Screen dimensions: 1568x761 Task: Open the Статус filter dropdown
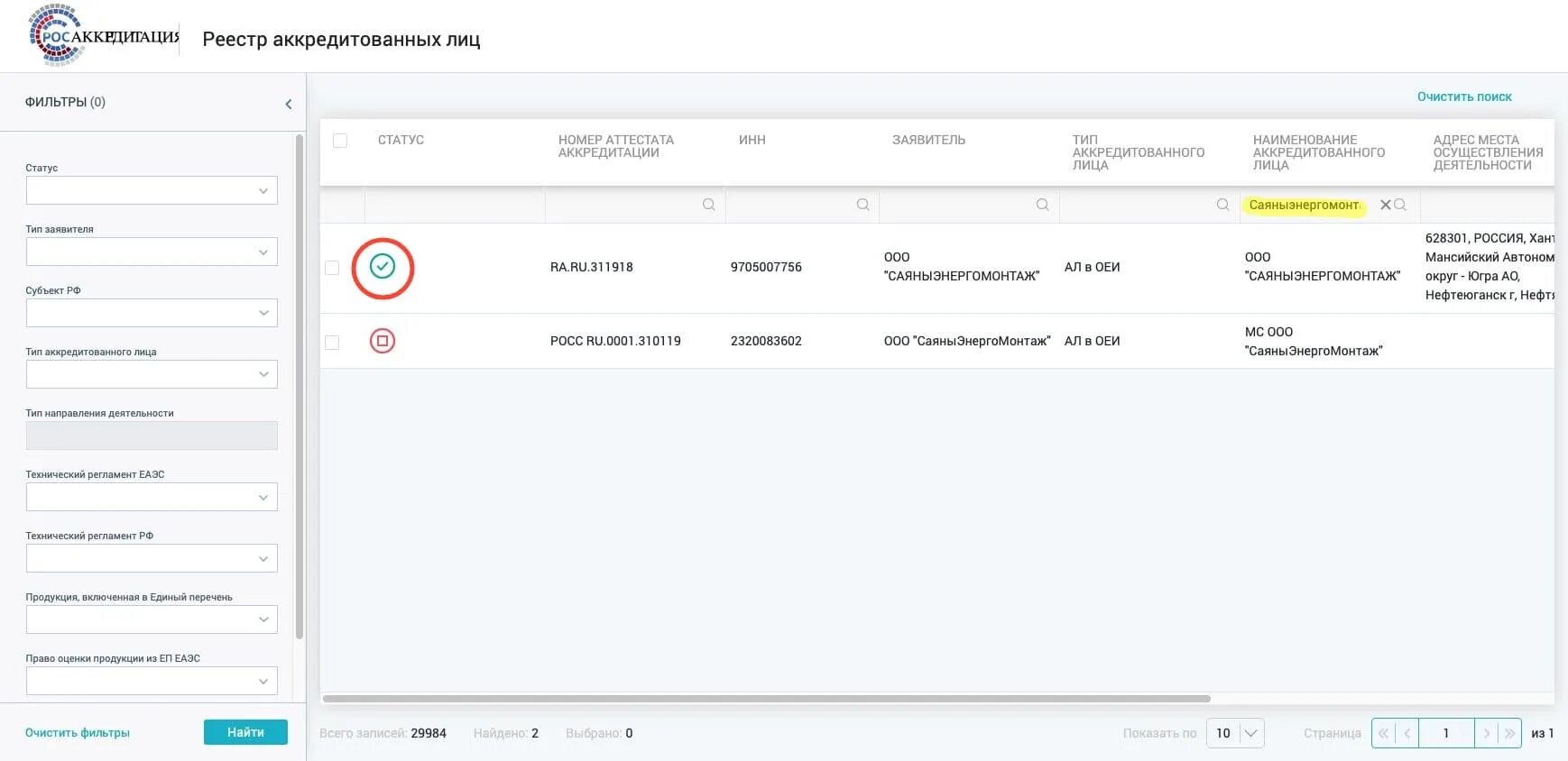tap(152, 190)
